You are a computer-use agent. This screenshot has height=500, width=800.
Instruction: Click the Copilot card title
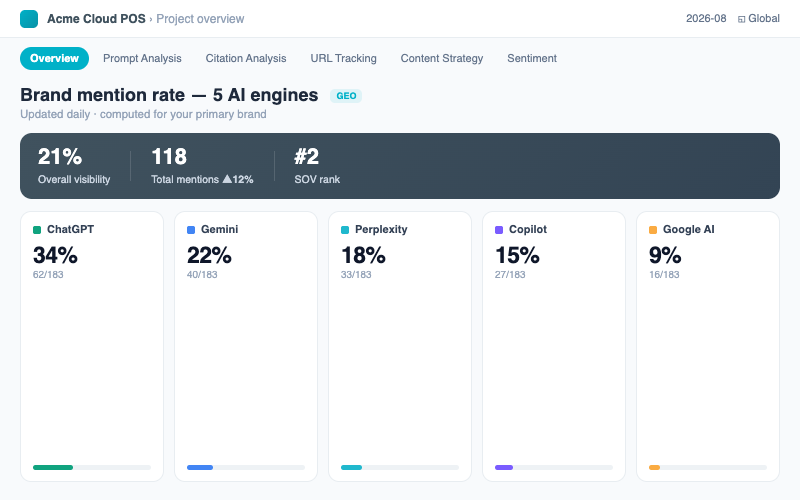pyautogui.click(x=528, y=230)
